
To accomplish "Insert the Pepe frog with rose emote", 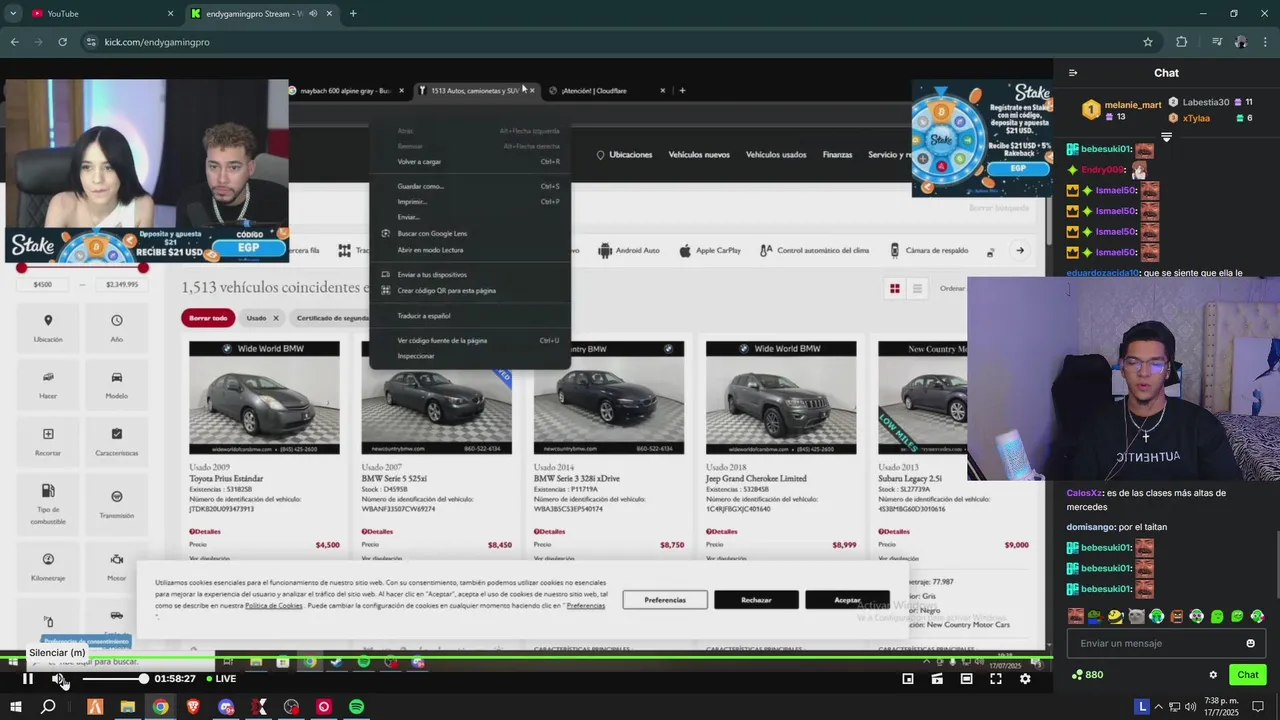I will tap(1095, 616).
